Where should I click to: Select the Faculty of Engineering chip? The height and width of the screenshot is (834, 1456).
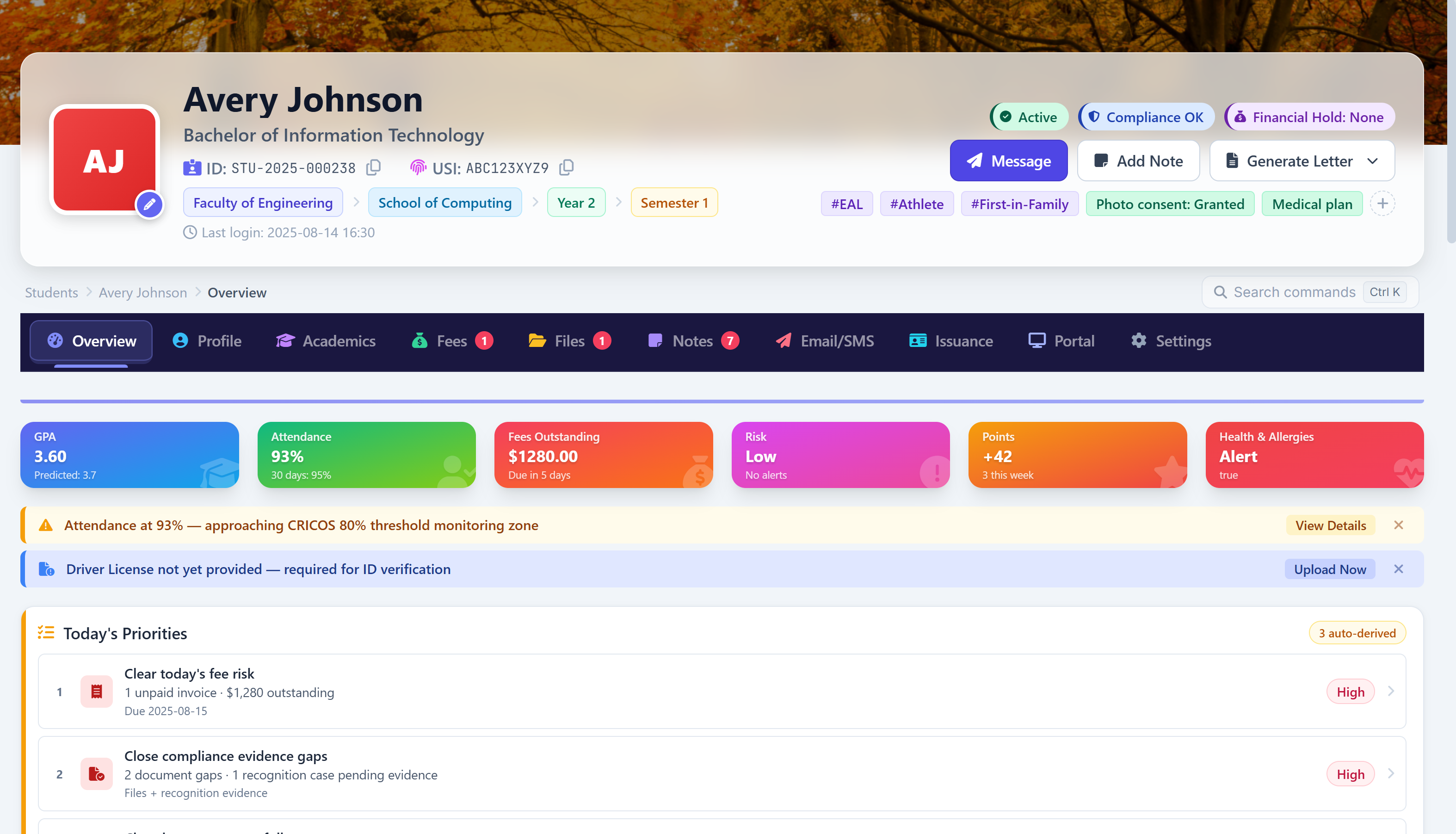tap(263, 203)
